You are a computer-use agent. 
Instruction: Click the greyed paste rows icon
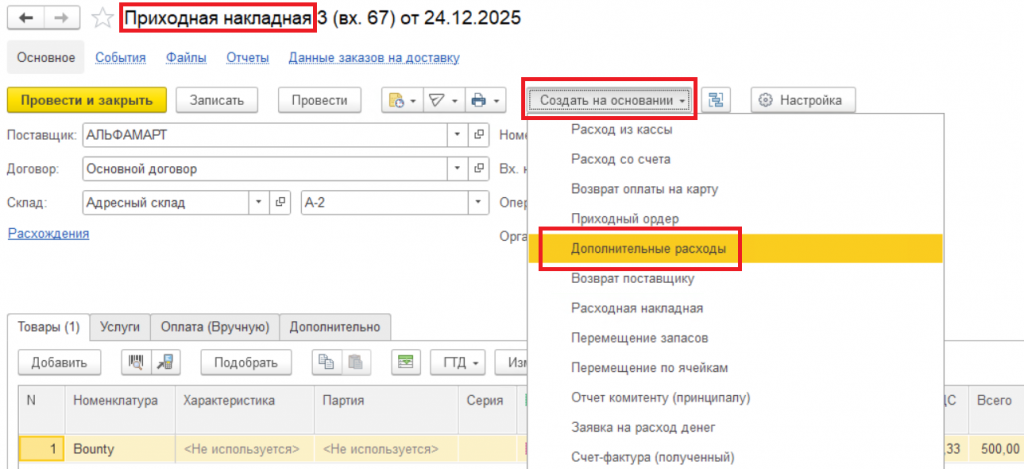pyautogui.click(x=355, y=363)
